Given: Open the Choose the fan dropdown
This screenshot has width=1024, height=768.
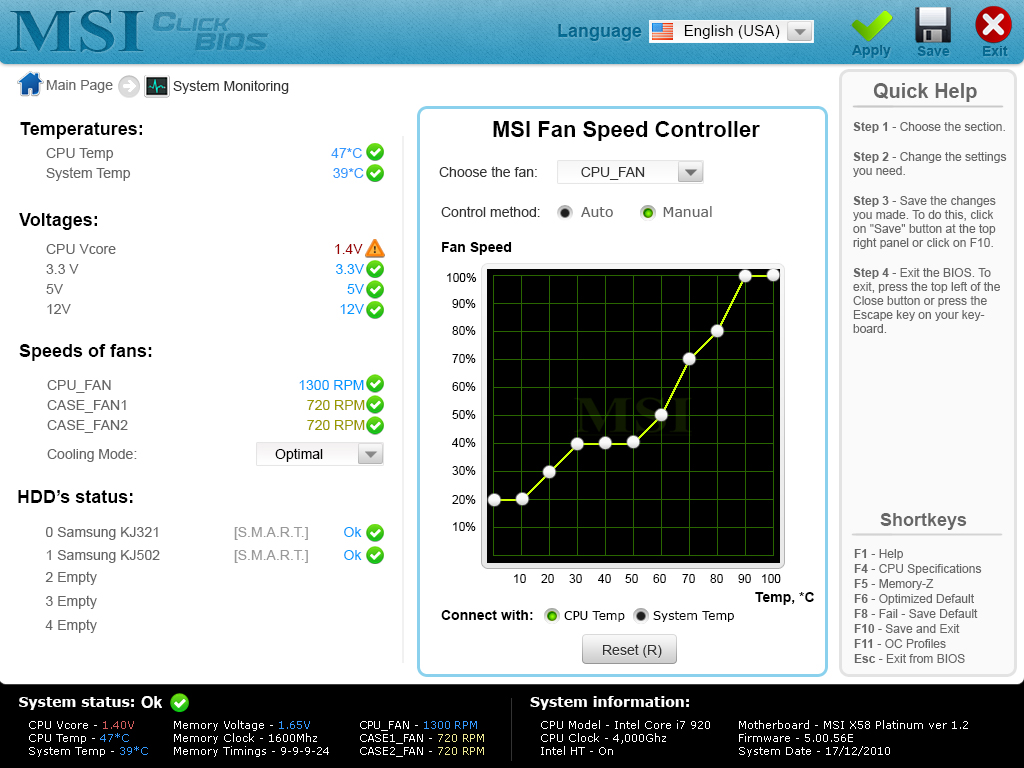Looking at the screenshot, I should pyautogui.click(x=630, y=172).
